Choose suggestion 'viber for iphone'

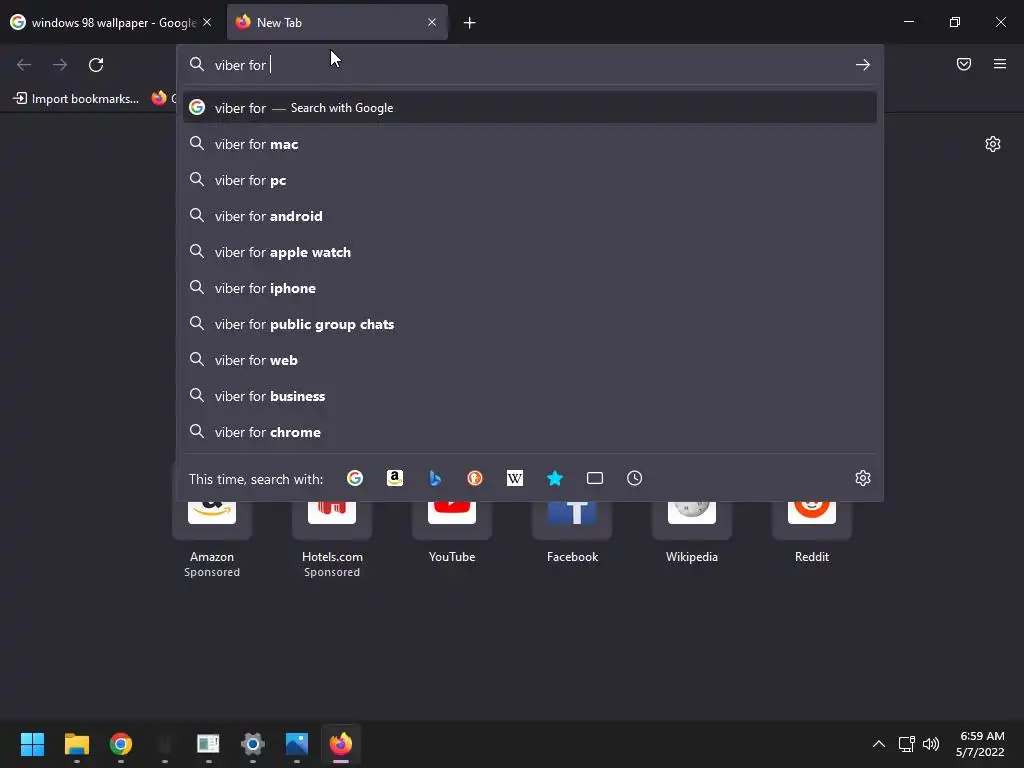click(530, 287)
